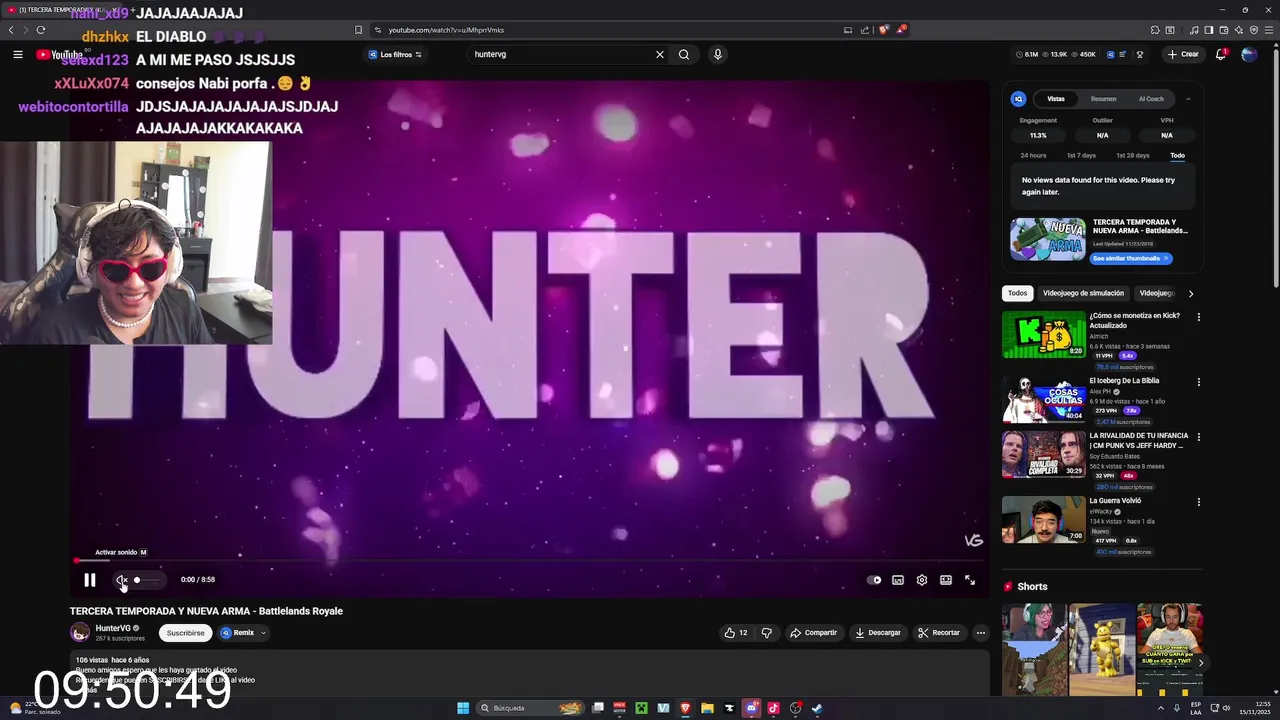Pause the video with the pause button

pos(90,580)
